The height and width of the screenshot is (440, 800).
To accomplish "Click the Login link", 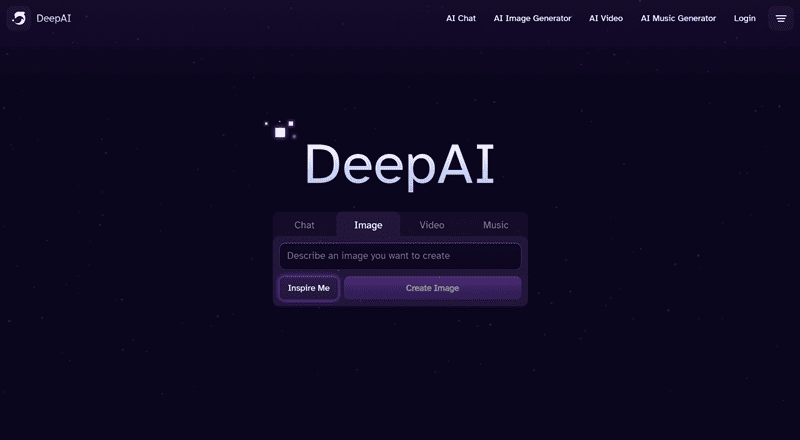I will tap(744, 18).
